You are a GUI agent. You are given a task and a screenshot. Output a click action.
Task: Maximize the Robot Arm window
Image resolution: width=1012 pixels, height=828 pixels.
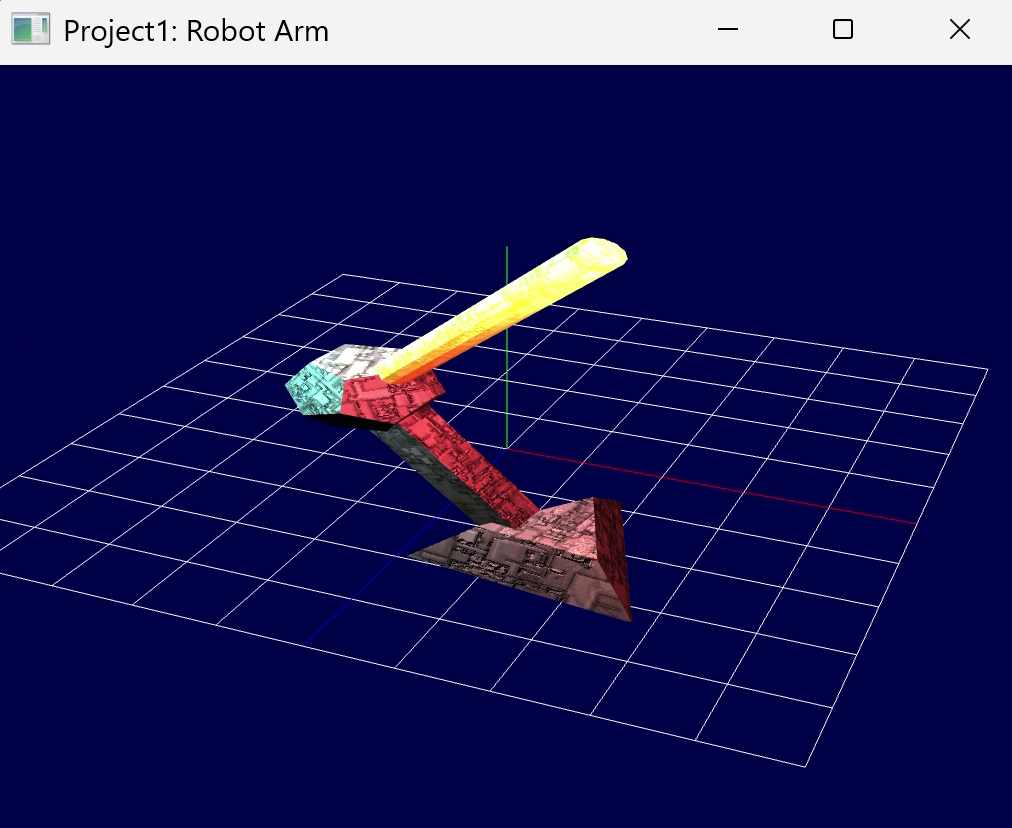(x=843, y=30)
